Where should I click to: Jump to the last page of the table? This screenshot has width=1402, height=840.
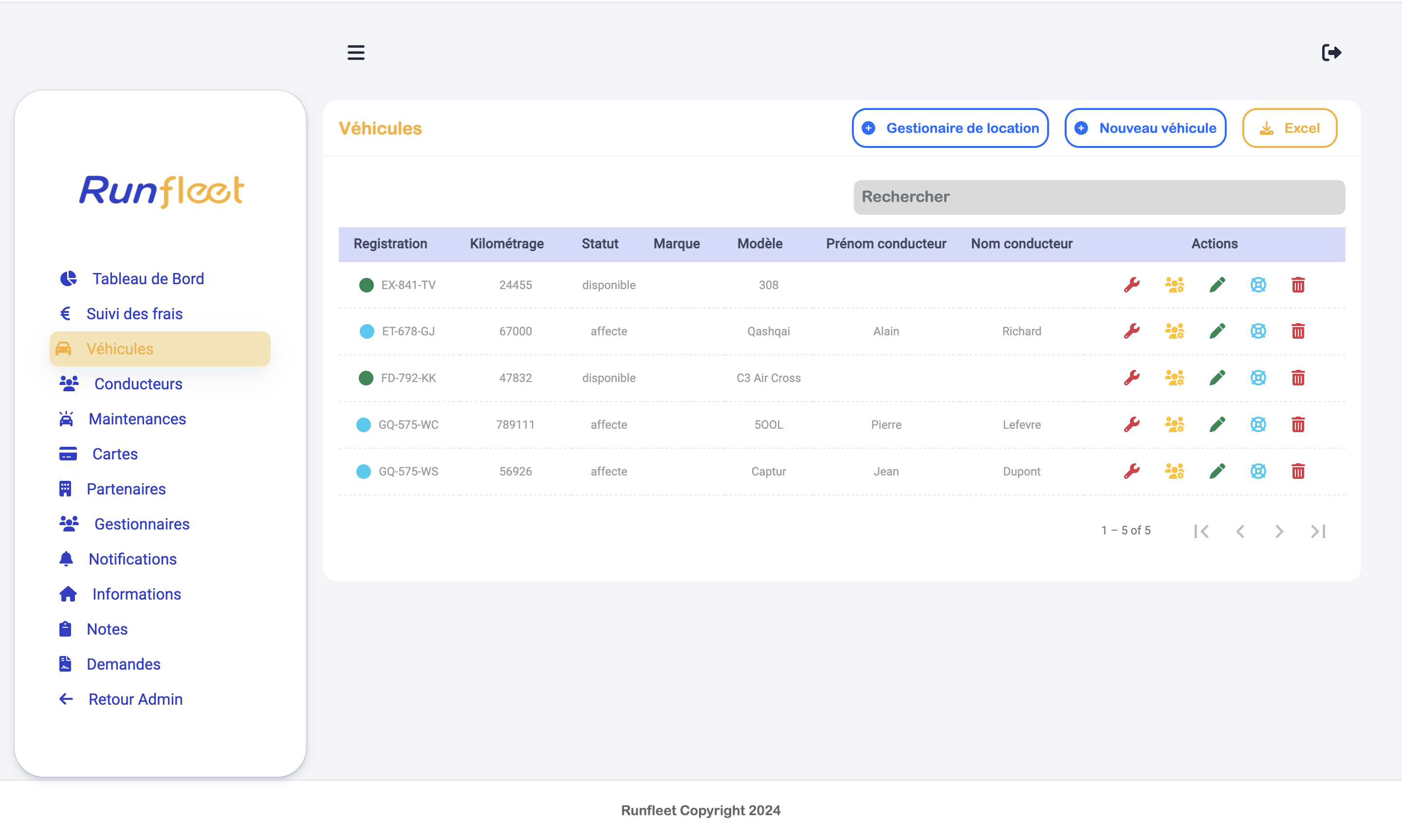tap(1318, 531)
